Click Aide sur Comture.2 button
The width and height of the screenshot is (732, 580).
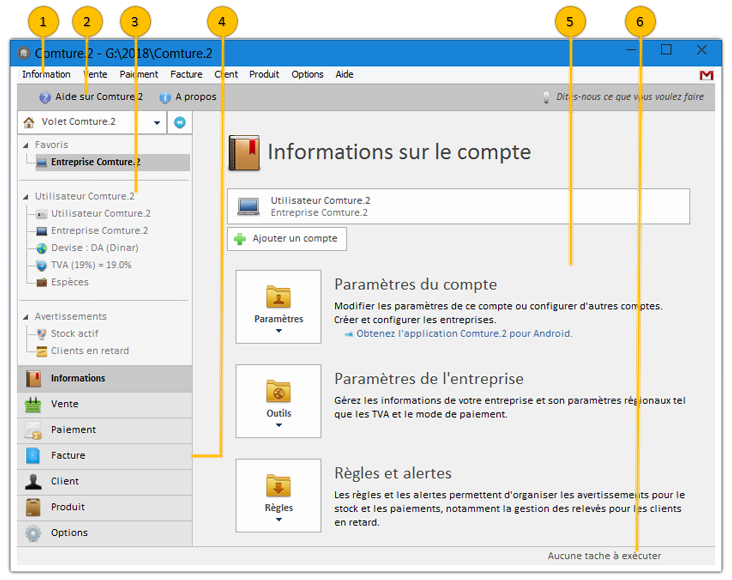(x=91, y=97)
